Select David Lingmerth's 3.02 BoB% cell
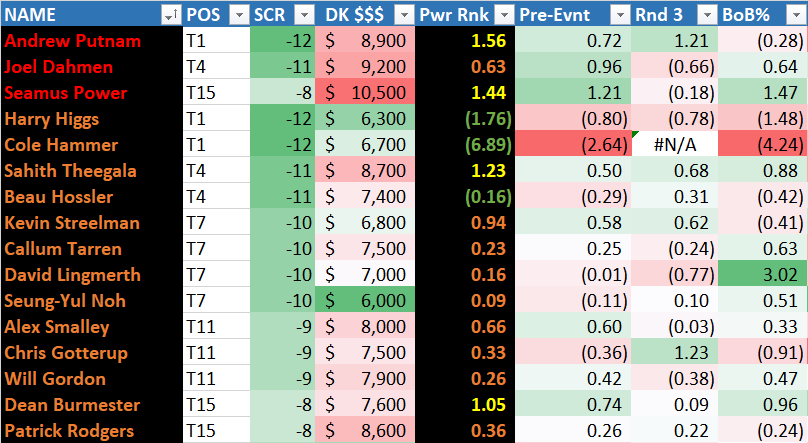This screenshot has height=443, width=808. 763,275
